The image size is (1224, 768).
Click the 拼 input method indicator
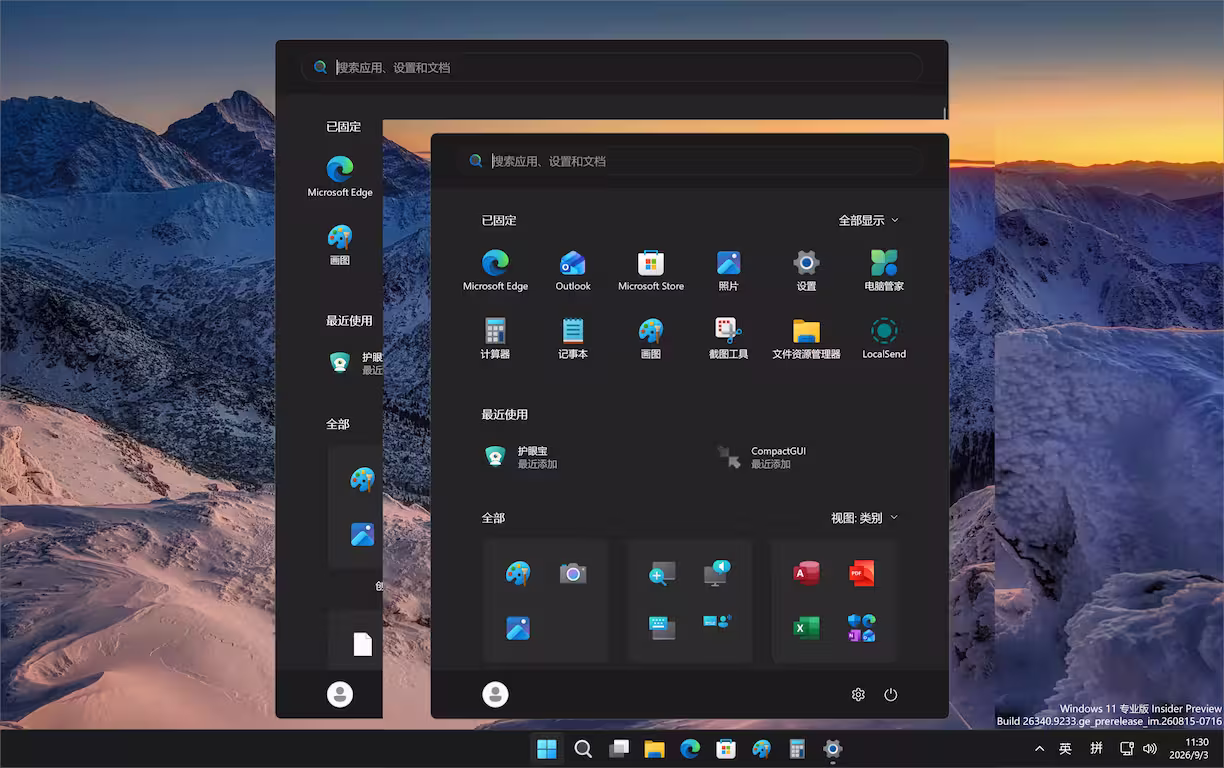click(x=1096, y=749)
